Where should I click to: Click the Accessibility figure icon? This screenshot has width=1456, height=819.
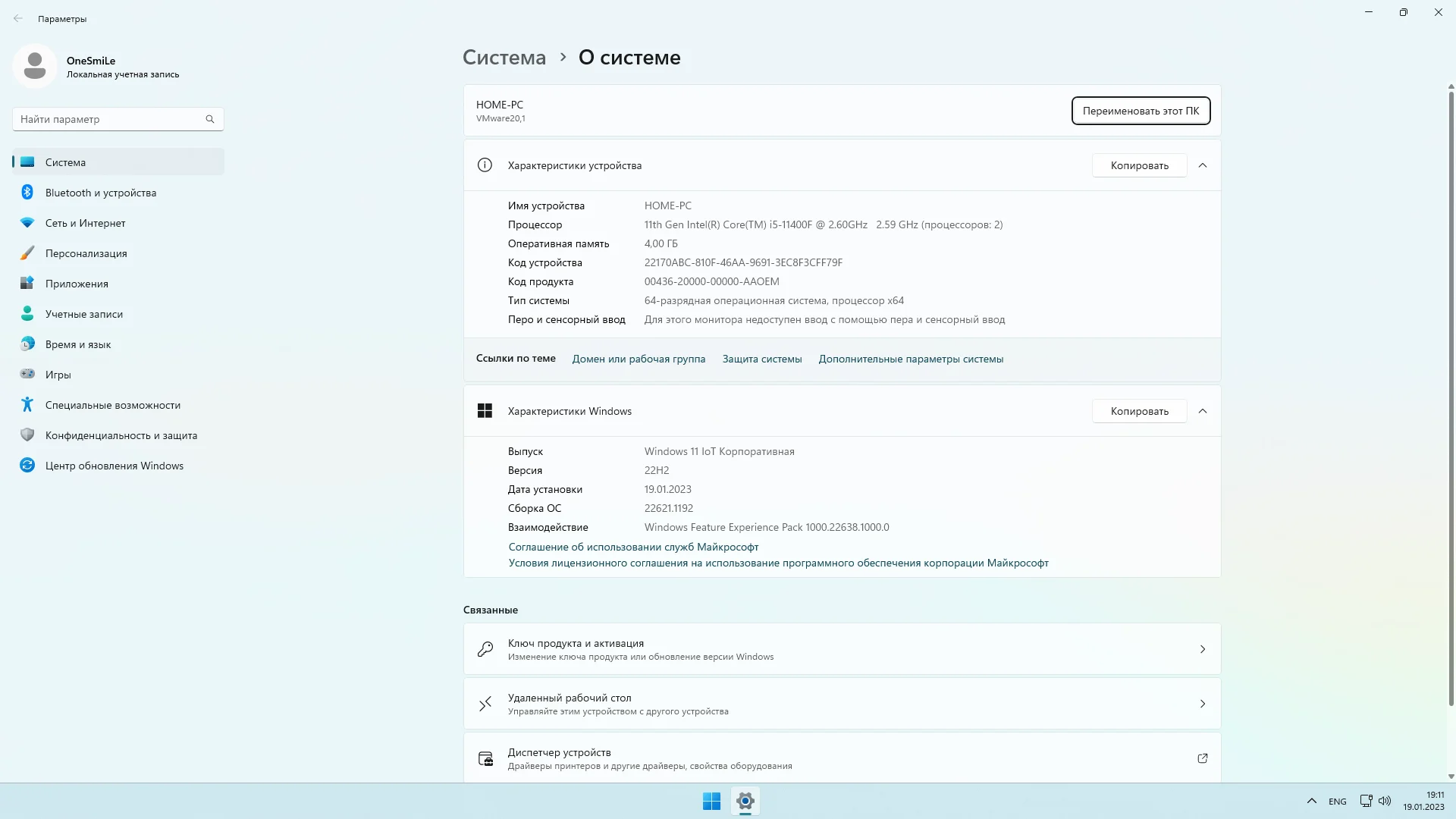coord(27,405)
